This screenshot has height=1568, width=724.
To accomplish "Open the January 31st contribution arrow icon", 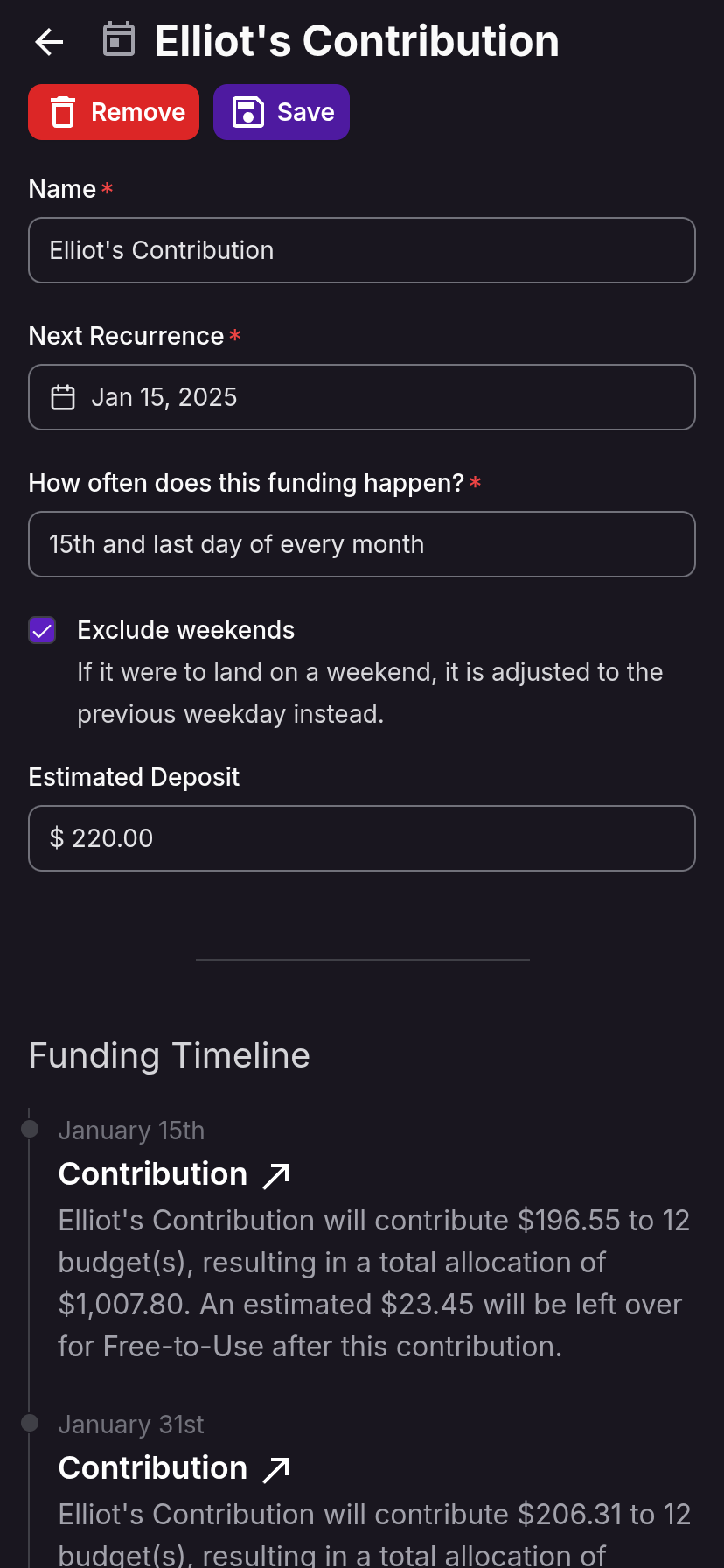I will point(276,1469).
